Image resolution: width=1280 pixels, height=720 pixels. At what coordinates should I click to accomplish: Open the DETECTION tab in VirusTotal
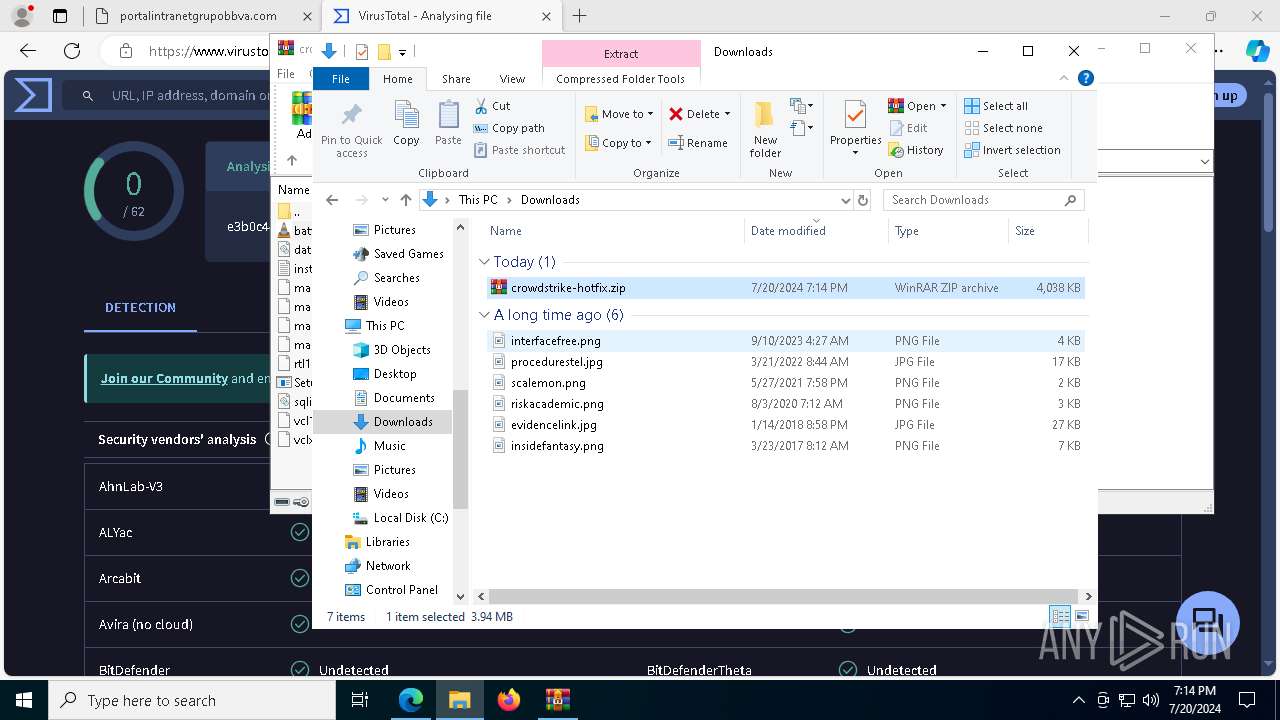point(140,308)
